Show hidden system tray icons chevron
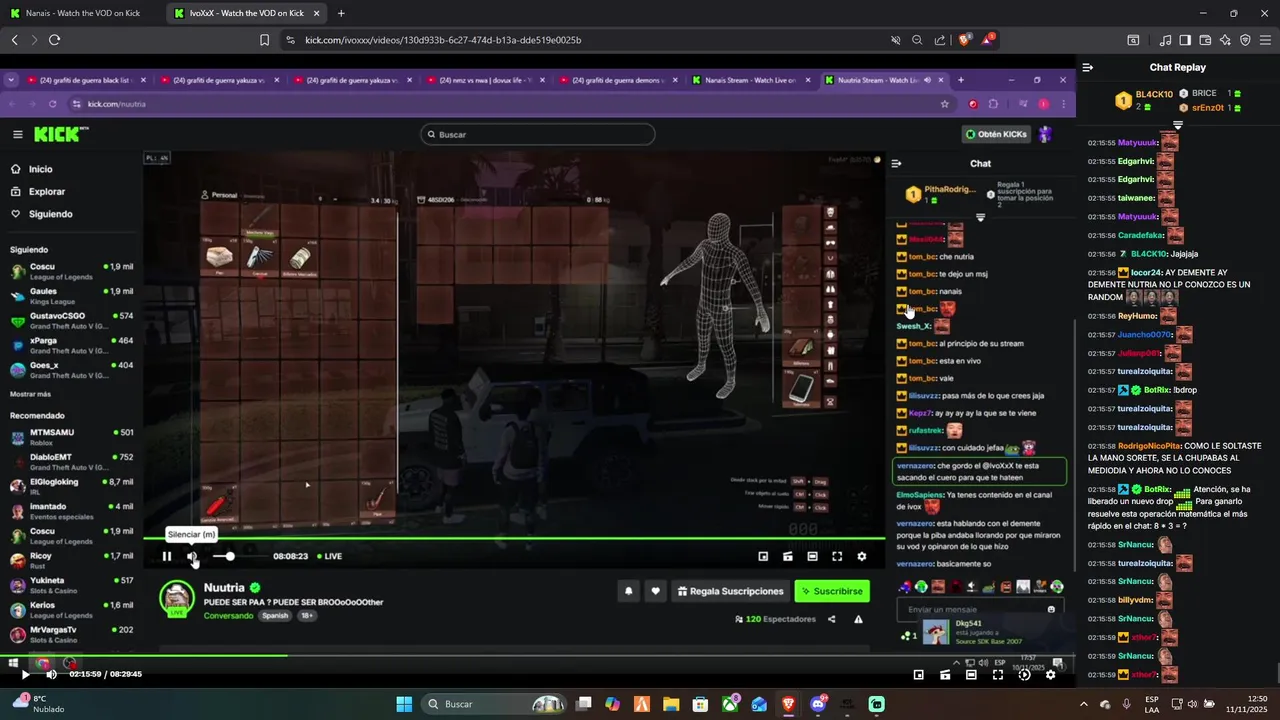This screenshot has width=1280, height=720. coord(1084,704)
